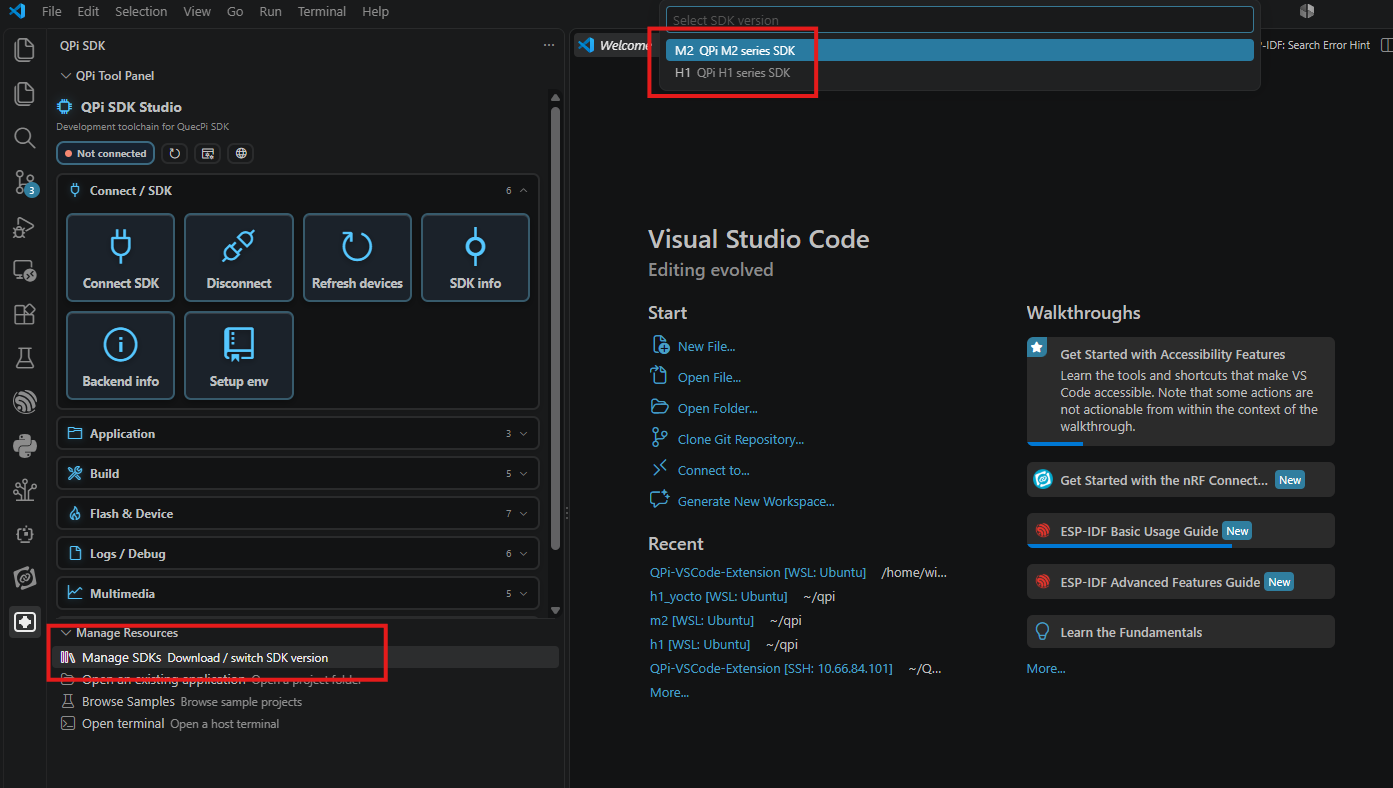
Task: Open the Run and Debug view
Action: coord(24,227)
